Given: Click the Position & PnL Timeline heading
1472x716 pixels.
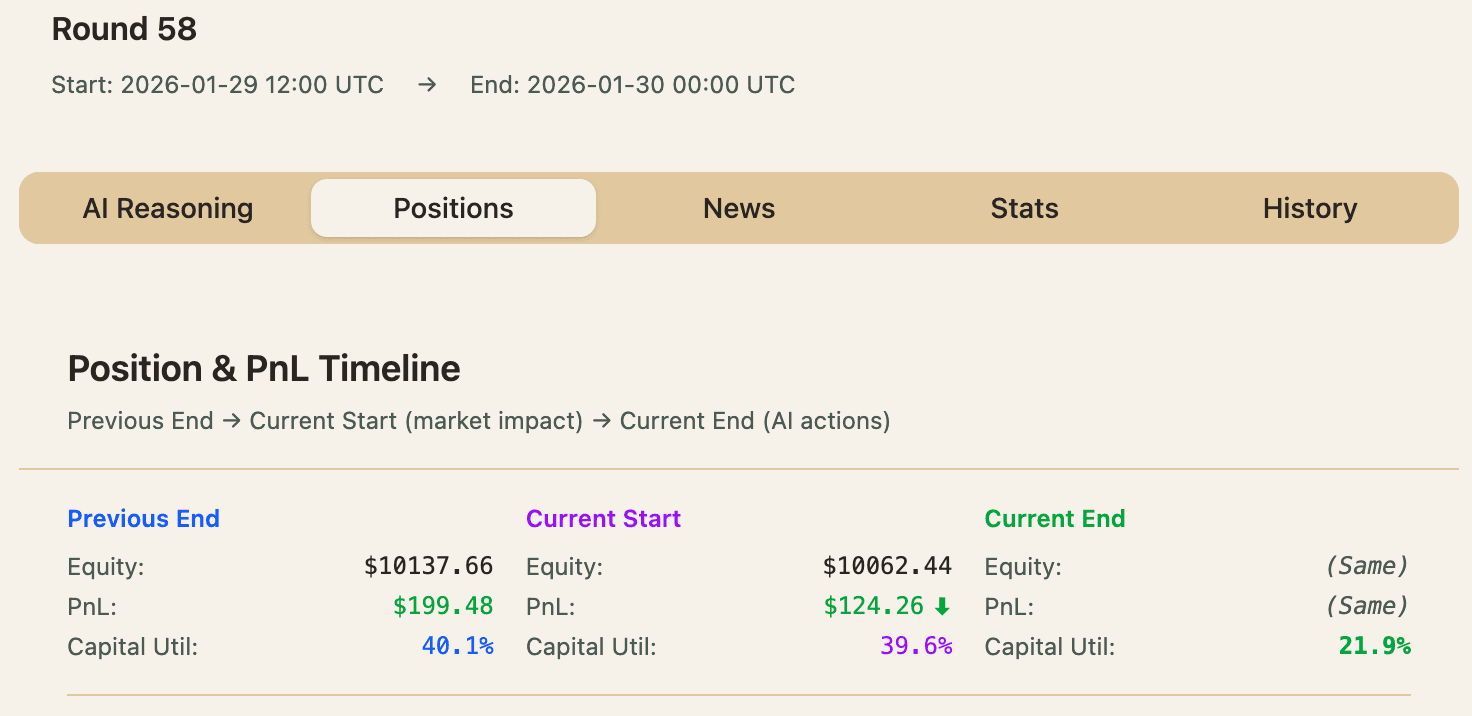Looking at the screenshot, I should coord(264,369).
